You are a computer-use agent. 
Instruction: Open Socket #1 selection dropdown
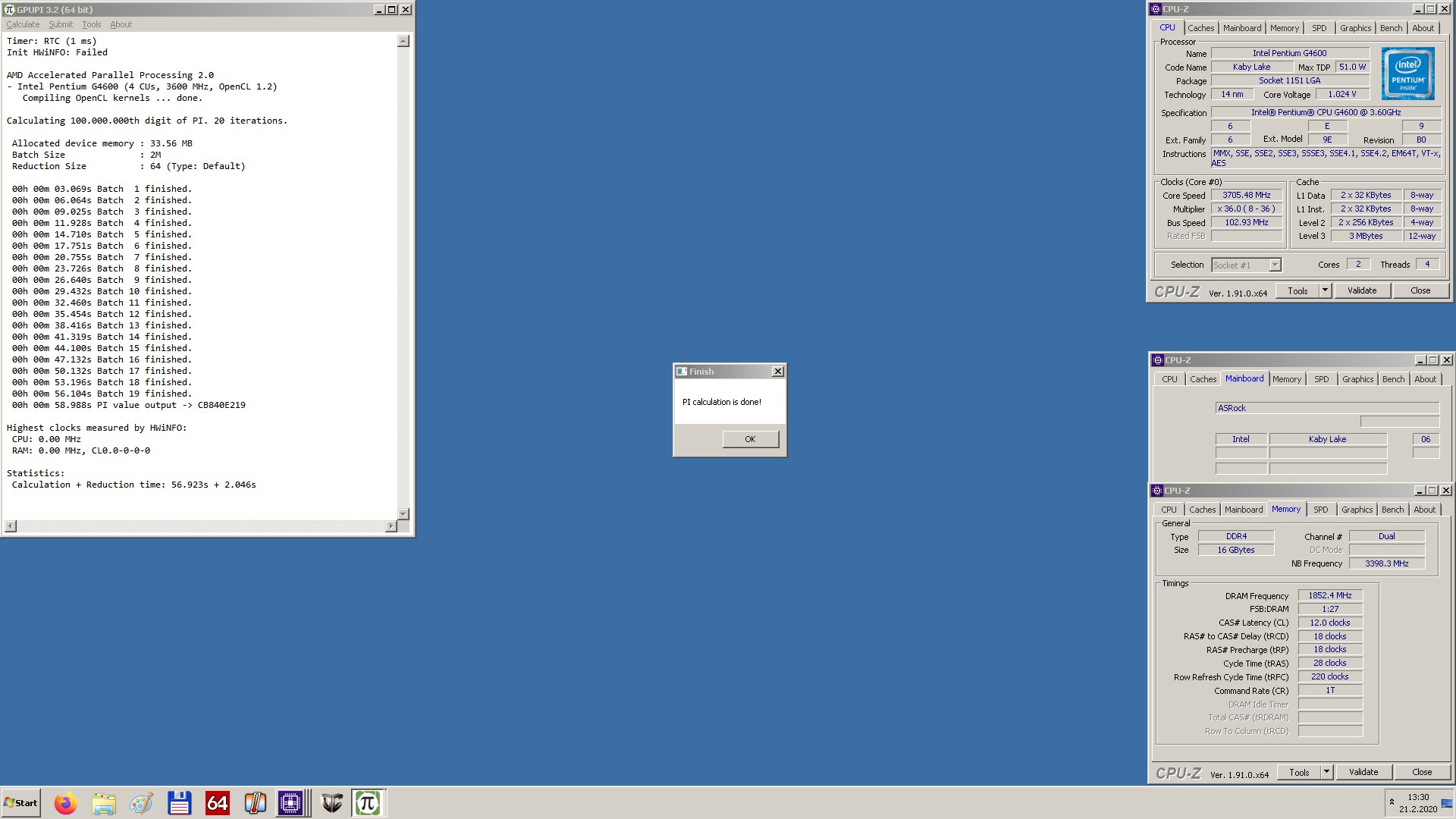1246,265
